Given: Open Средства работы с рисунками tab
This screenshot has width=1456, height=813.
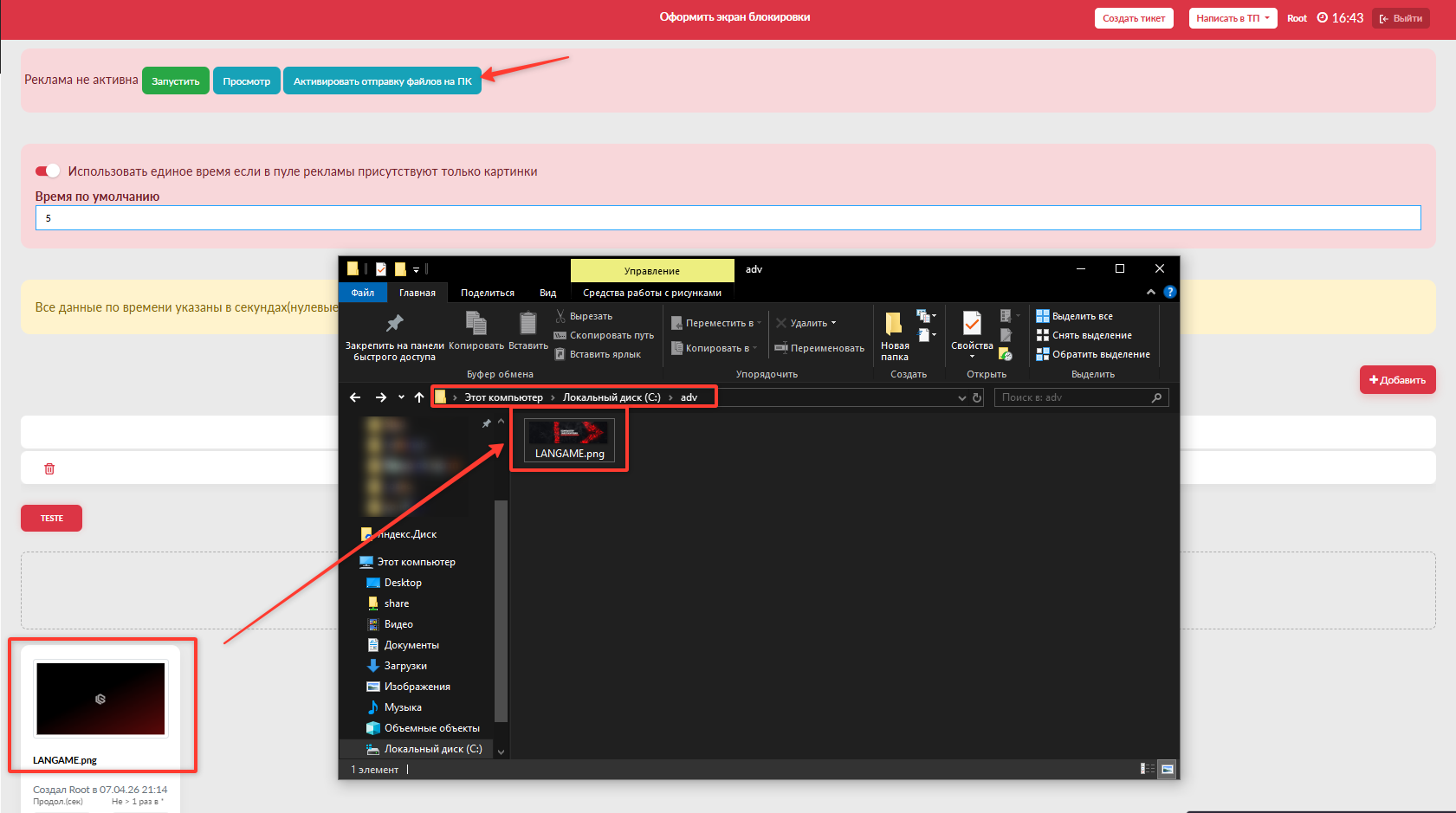Looking at the screenshot, I should (652, 293).
